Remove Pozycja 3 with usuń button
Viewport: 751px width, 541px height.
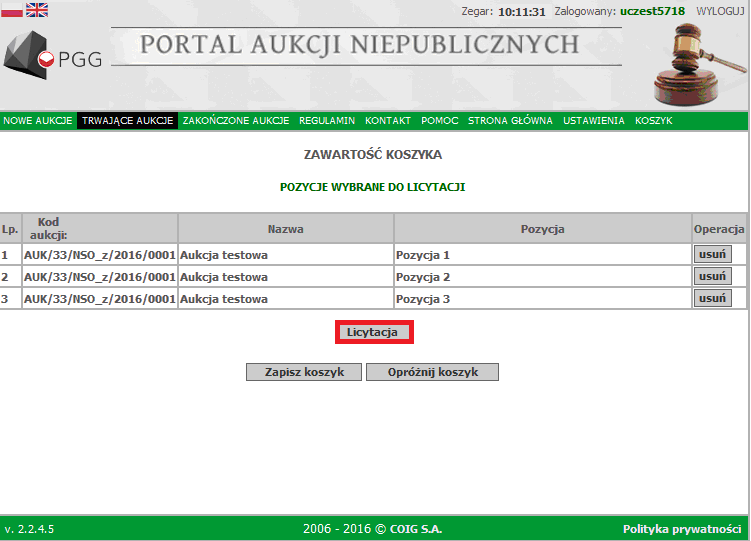[x=713, y=298]
